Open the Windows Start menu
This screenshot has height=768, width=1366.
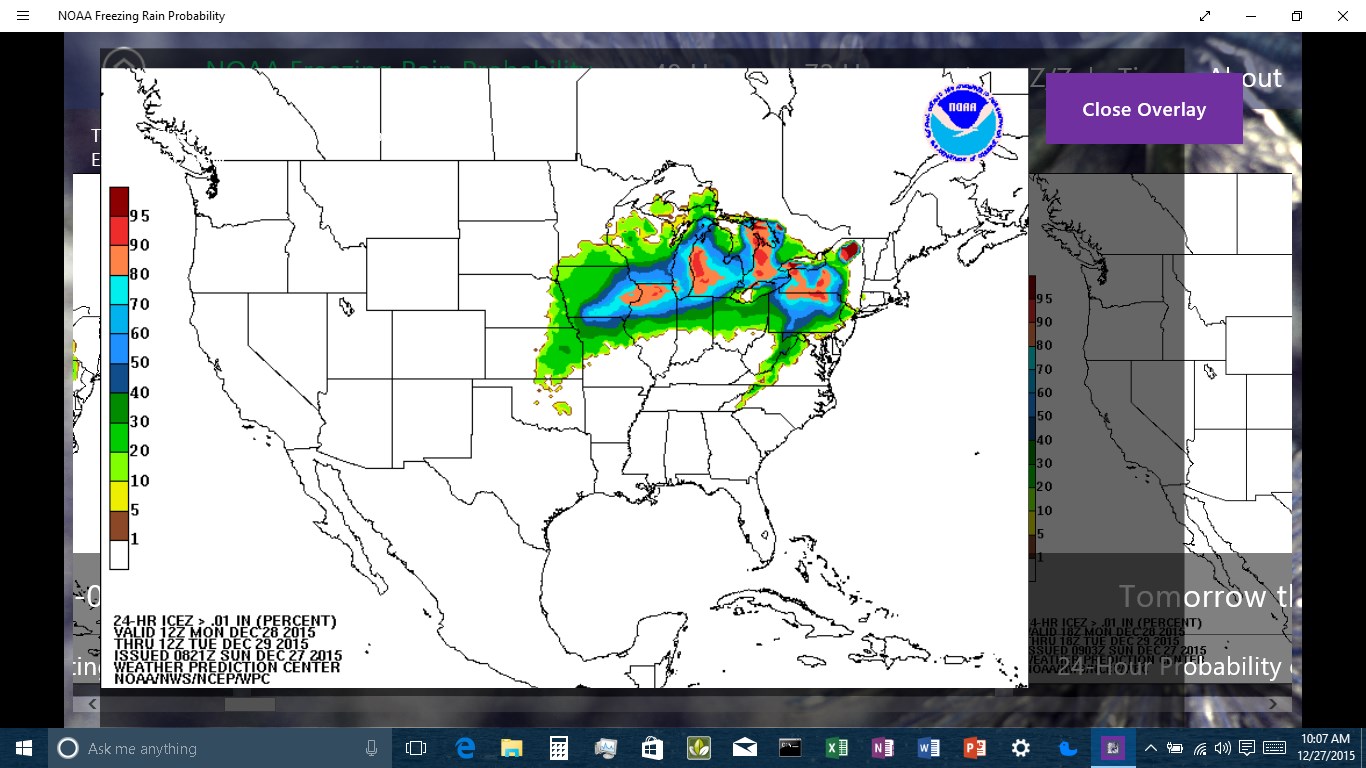coord(24,748)
